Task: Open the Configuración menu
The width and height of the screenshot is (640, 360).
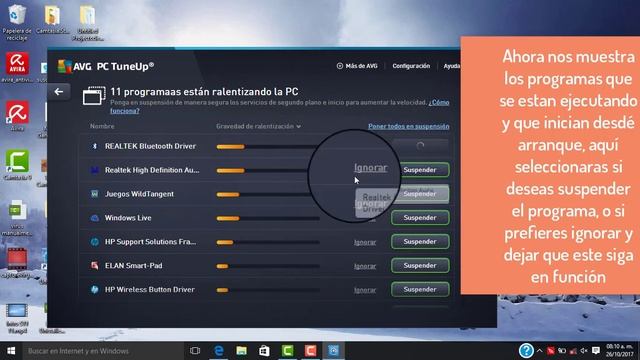Action: click(x=411, y=66)
